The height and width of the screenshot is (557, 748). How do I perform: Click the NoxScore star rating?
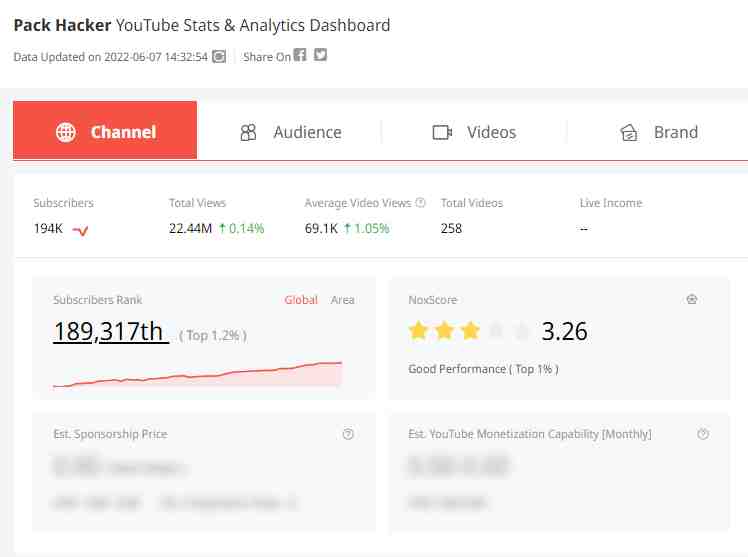(469, 330)
